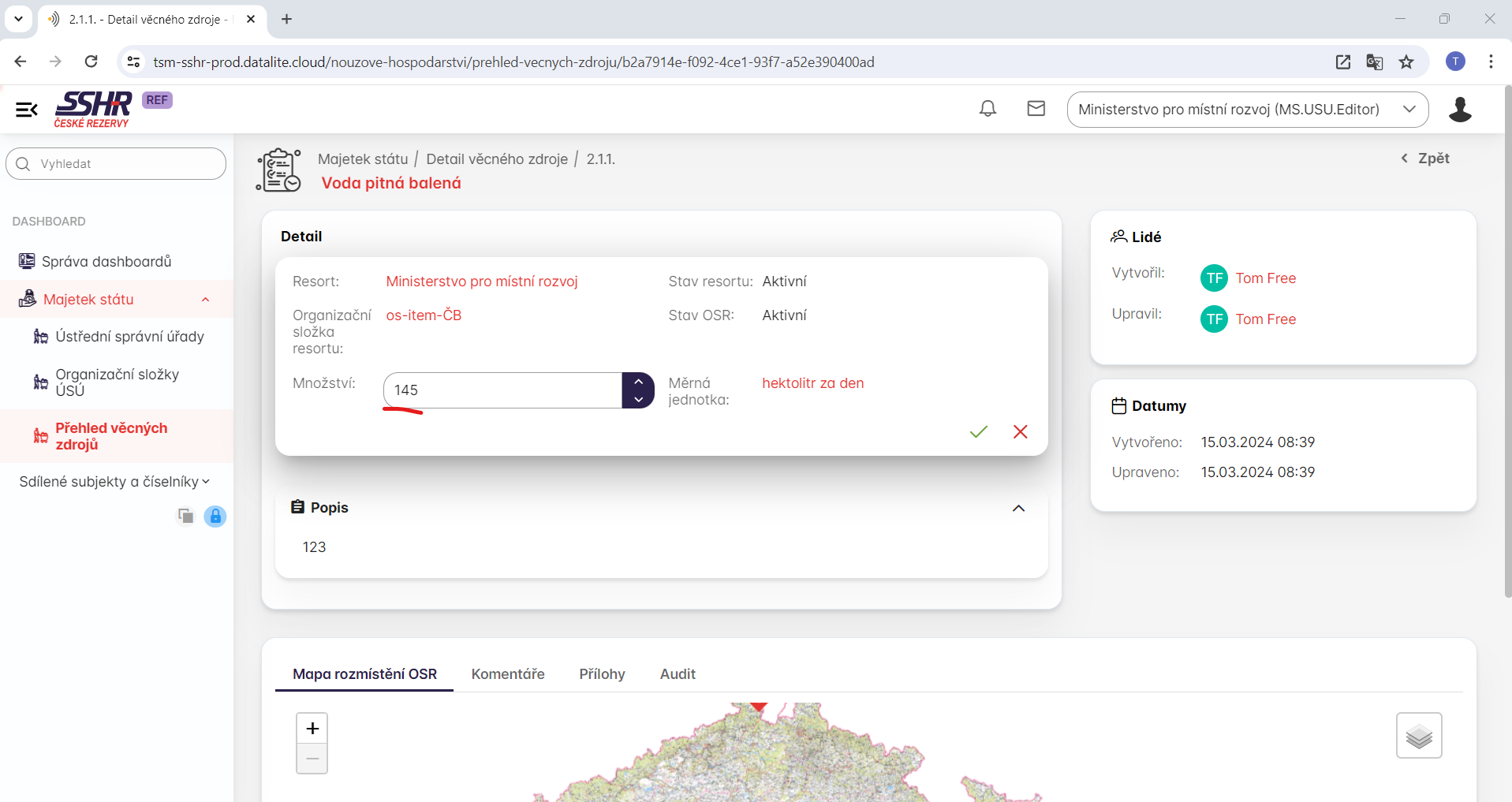Open map layers selector icon
The image size is (1512, 802).
click(1418, 736)
